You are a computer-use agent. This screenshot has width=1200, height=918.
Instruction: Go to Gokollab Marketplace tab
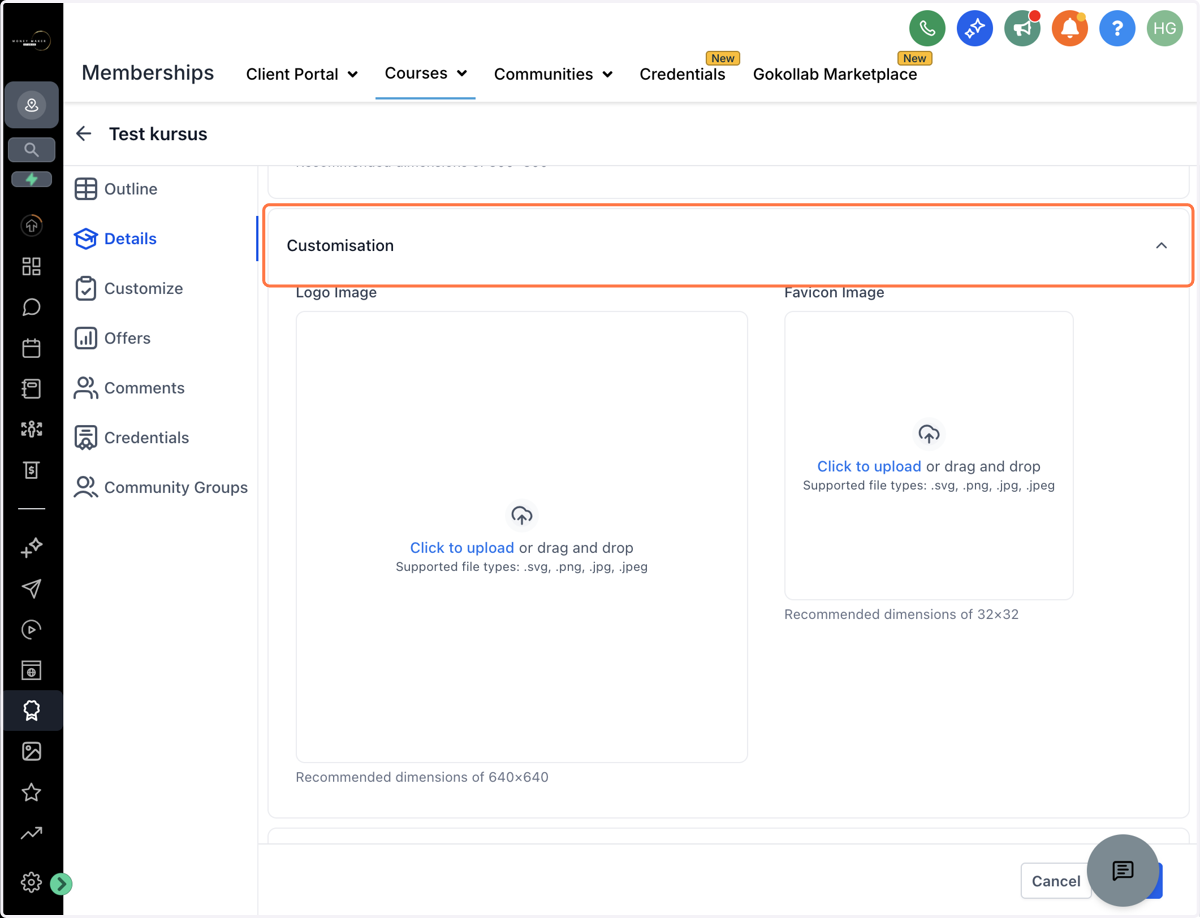pos(835,74)
